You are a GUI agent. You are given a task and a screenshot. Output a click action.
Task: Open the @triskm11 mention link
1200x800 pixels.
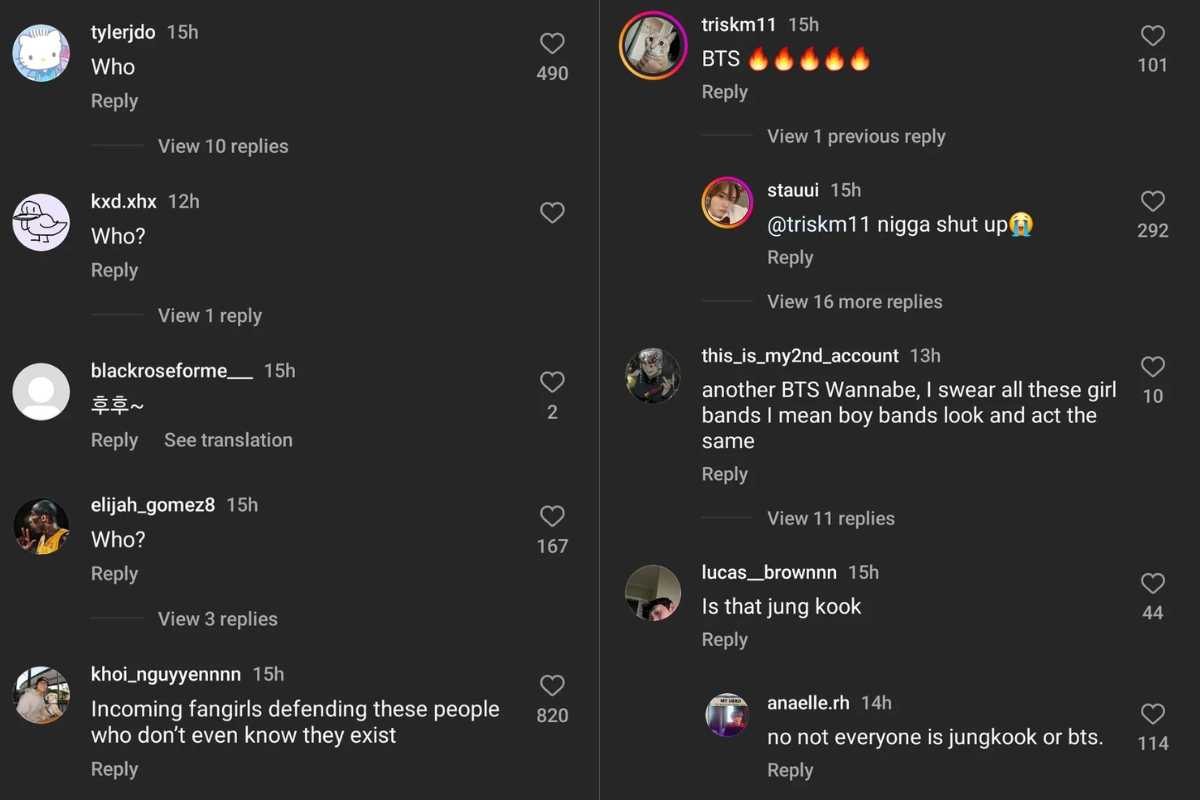[818, 225]
